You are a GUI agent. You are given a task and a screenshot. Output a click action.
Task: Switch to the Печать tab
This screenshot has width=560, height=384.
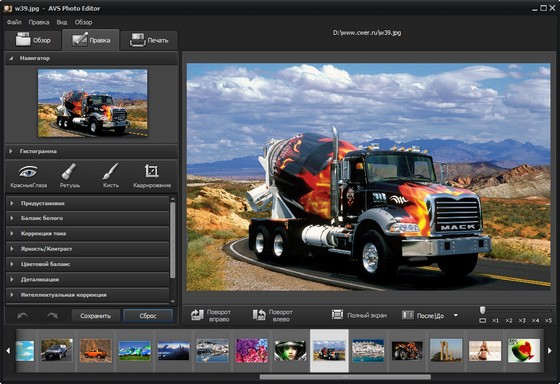[149, 40]
